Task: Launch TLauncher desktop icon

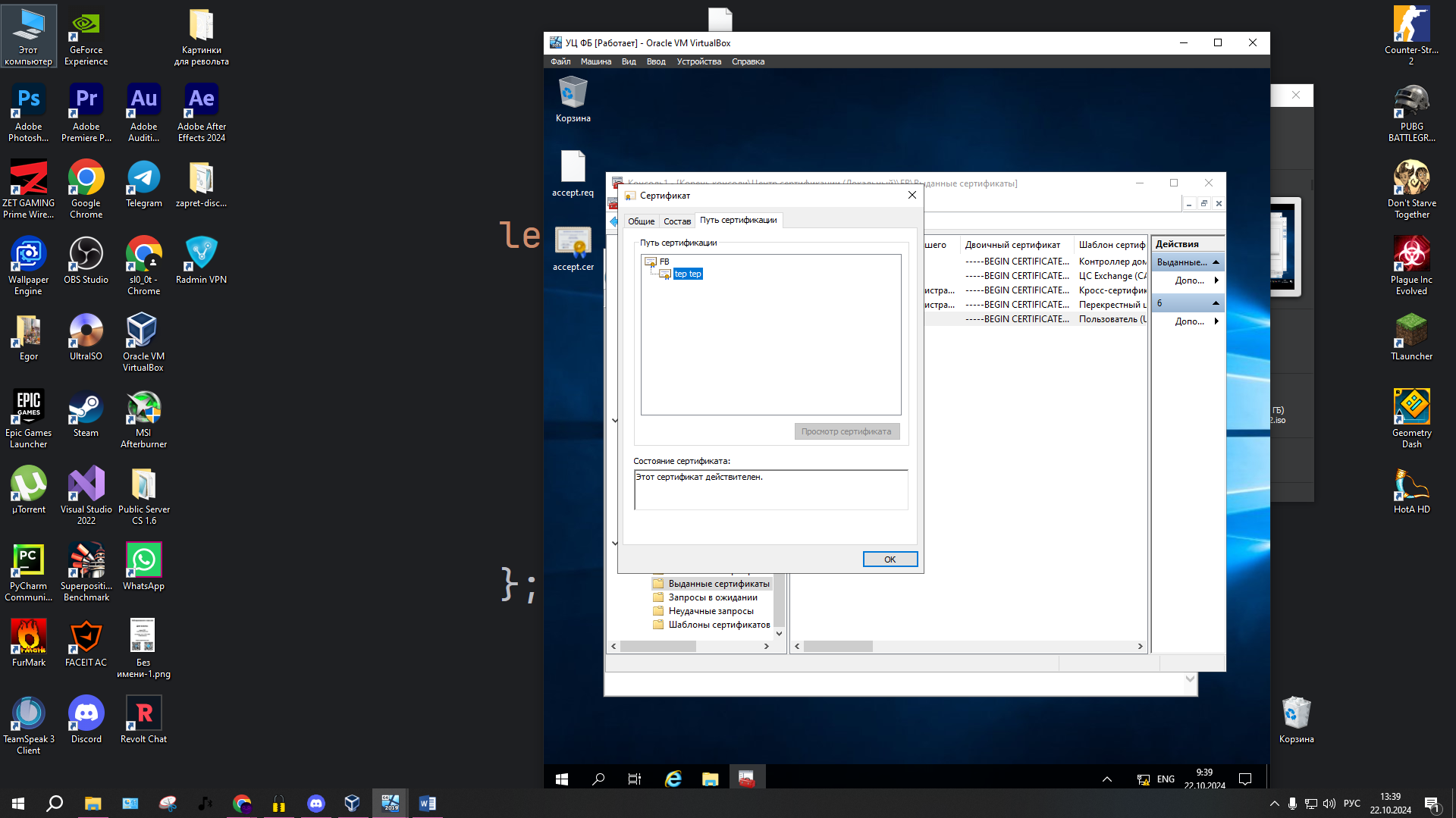Action: tap(1411, 337)
